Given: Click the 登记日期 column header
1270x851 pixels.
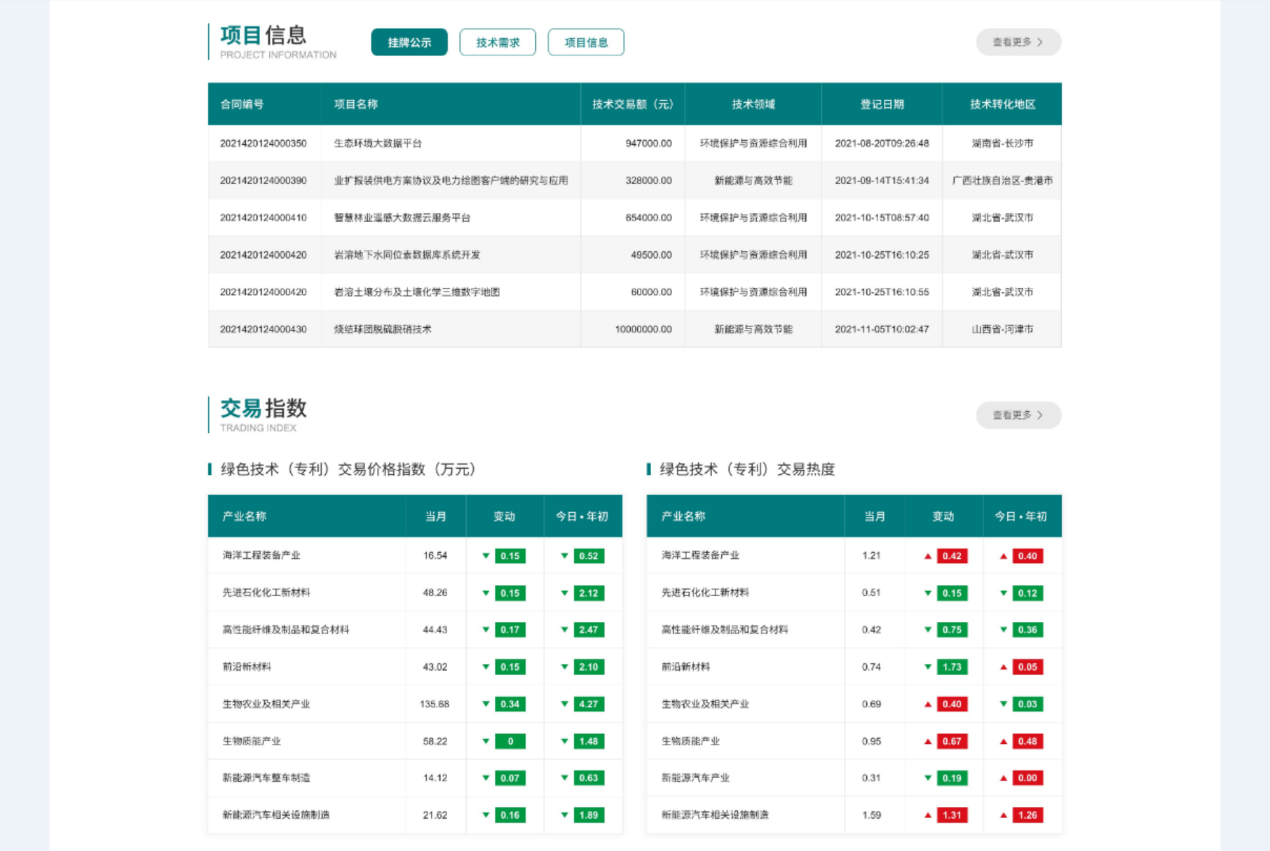Looking at the screenshot, I should [x=881, y=104].
